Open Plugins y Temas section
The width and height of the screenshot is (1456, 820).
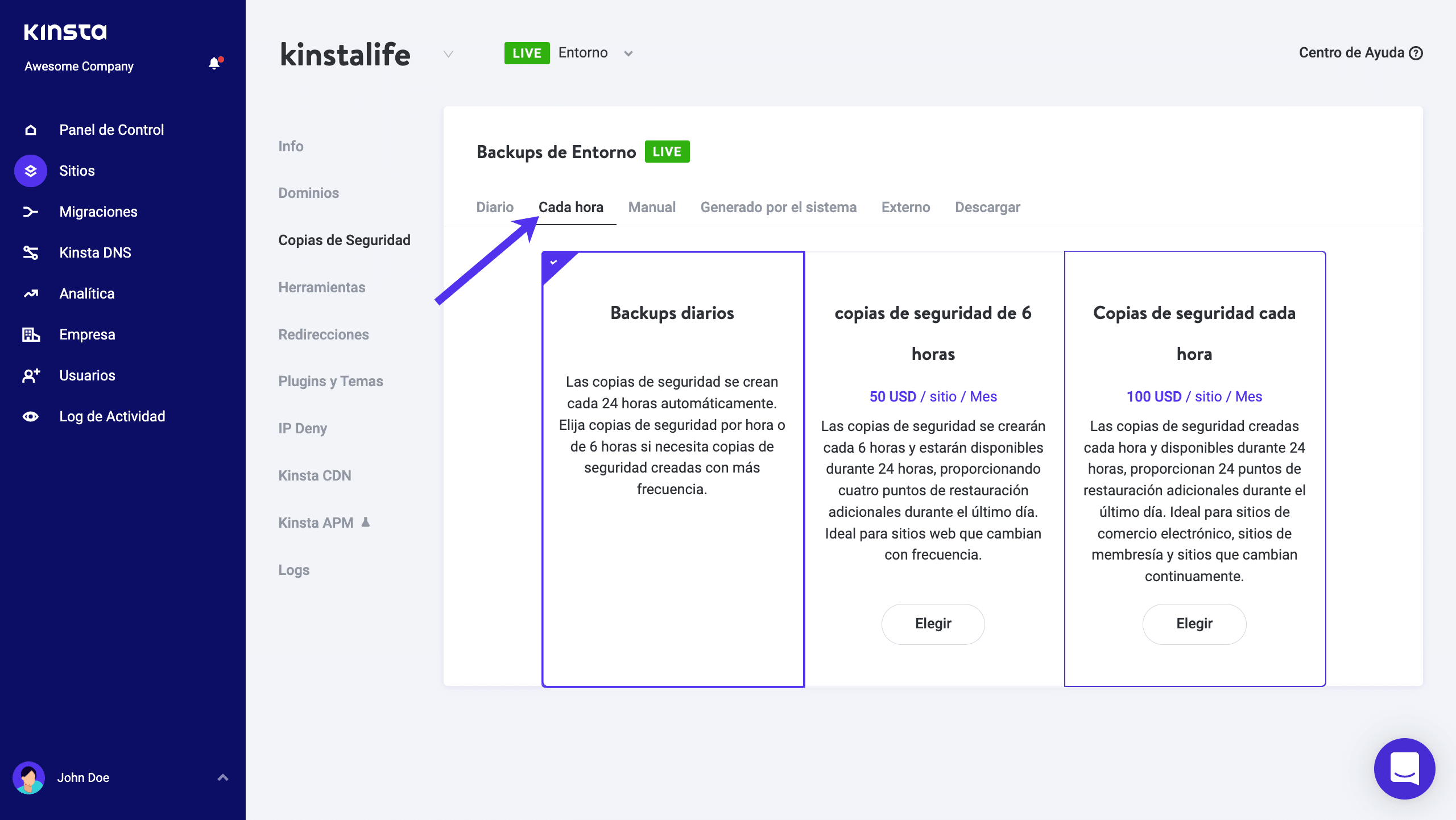(x=330, y=381)
